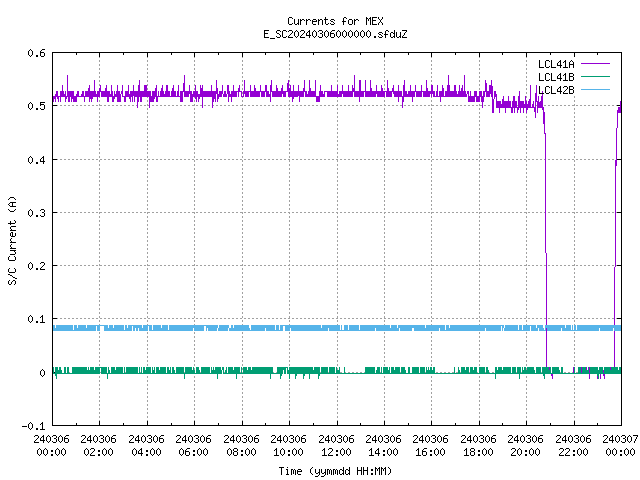Viewport: 640px width, 480px height.
Task: Click the 'Currents for MEX' chart title
Action: pos(335,21)
